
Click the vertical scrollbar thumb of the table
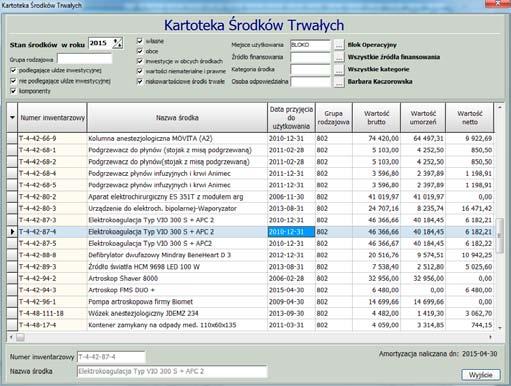[x=499, y=236]
